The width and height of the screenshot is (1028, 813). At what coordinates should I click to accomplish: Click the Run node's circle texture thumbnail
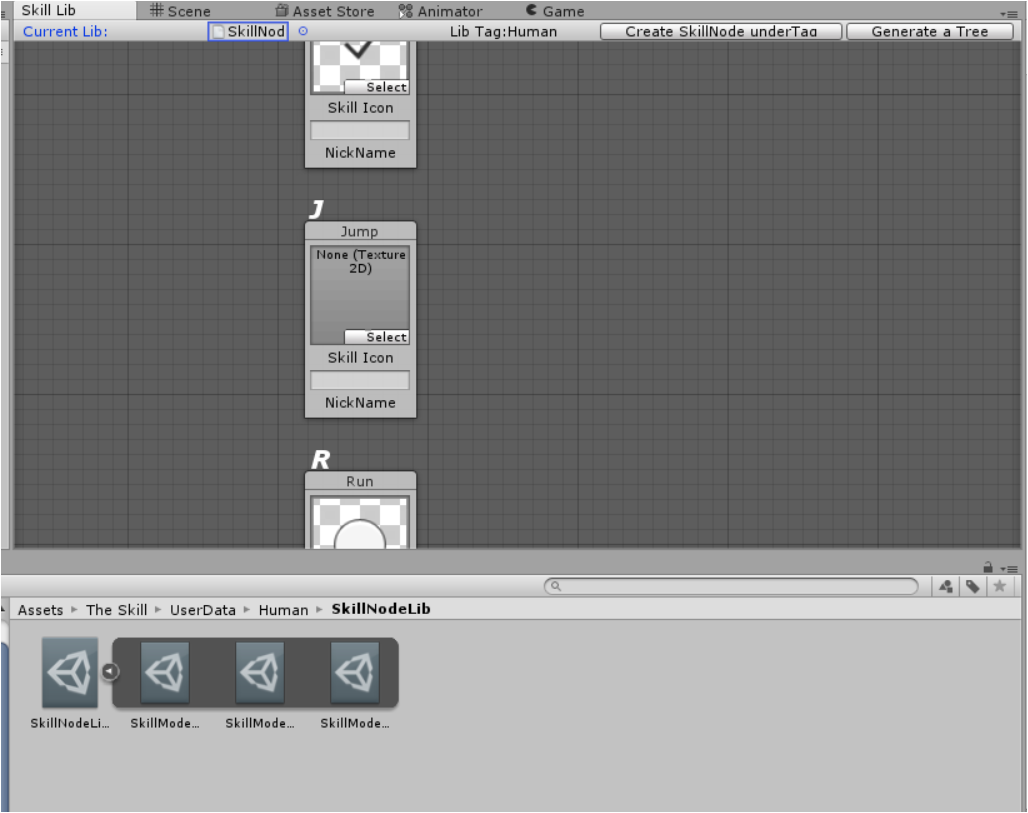coord(360,523)
